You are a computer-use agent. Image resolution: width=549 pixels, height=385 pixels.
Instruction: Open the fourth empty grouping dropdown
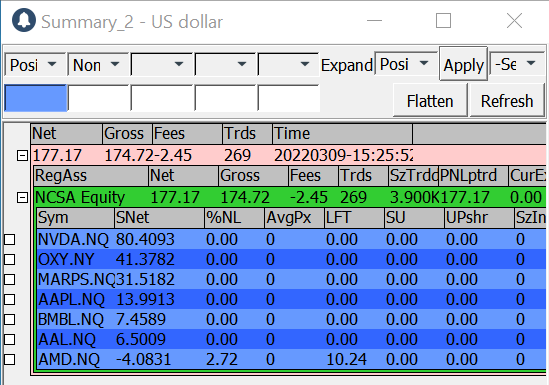point(225,65)
